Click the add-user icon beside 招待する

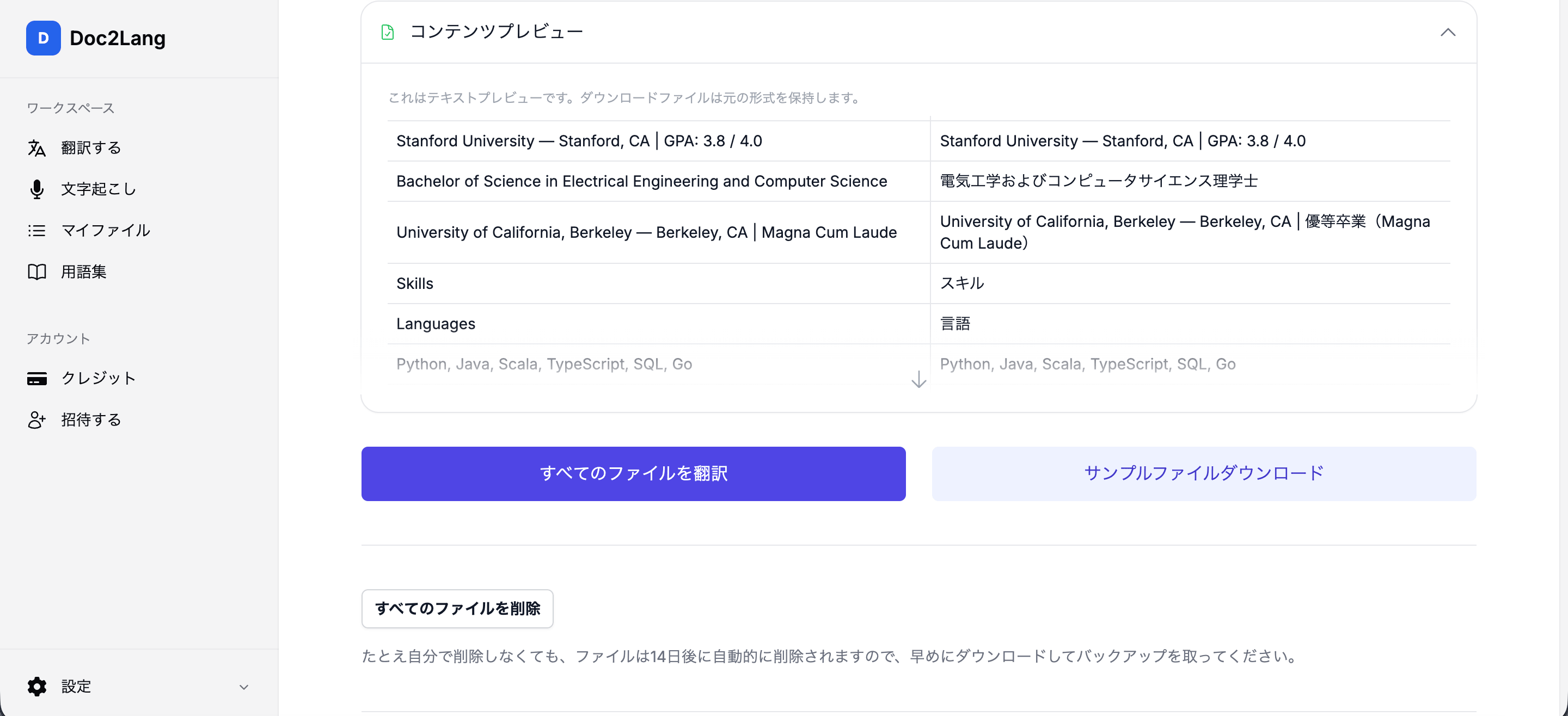click(x=36, y=419)
